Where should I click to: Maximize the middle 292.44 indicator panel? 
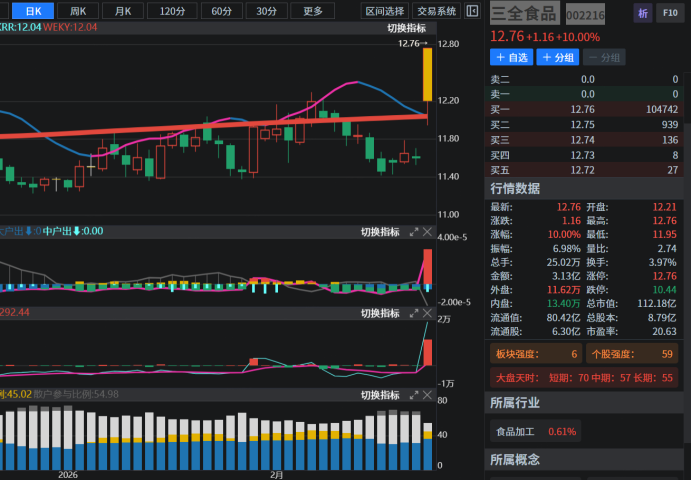pos(414,314)
